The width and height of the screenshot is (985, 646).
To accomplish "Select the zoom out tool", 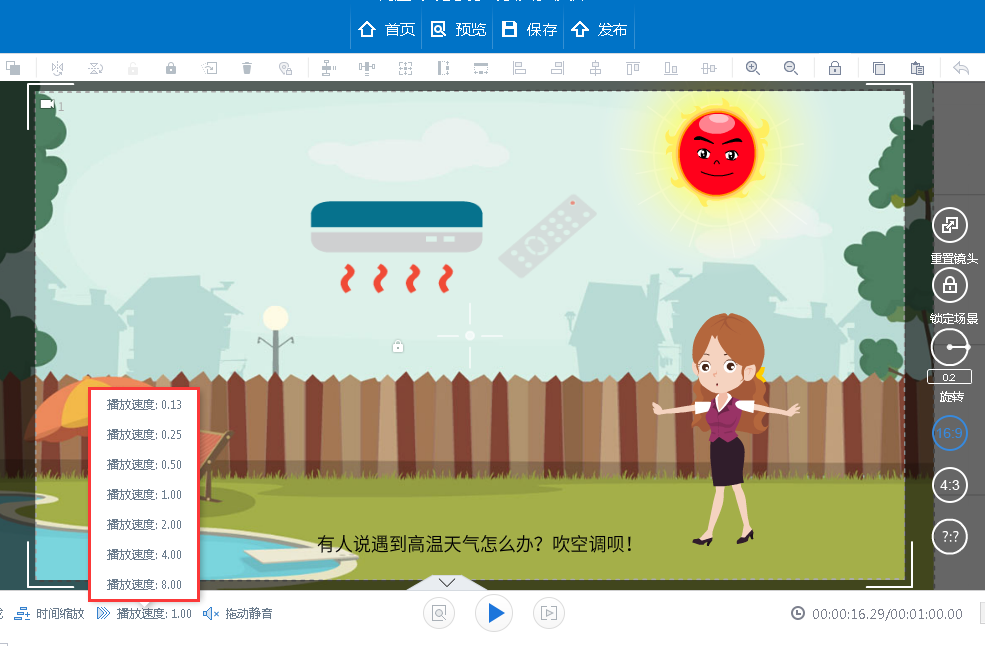I will (x=790, y=68).
